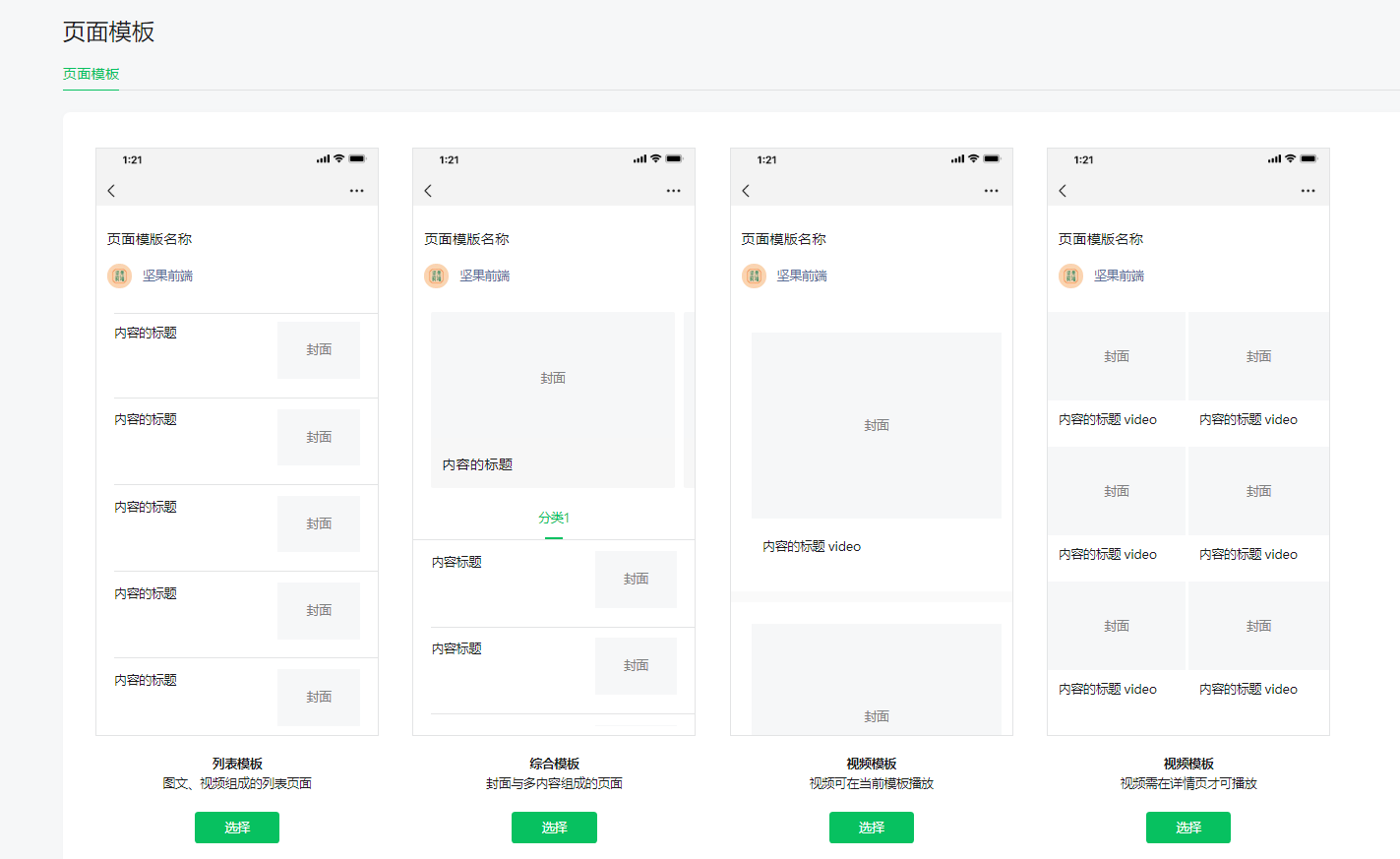
Task: Click 选择 under the 综合模板 template
Action: (x=554, y=828)
